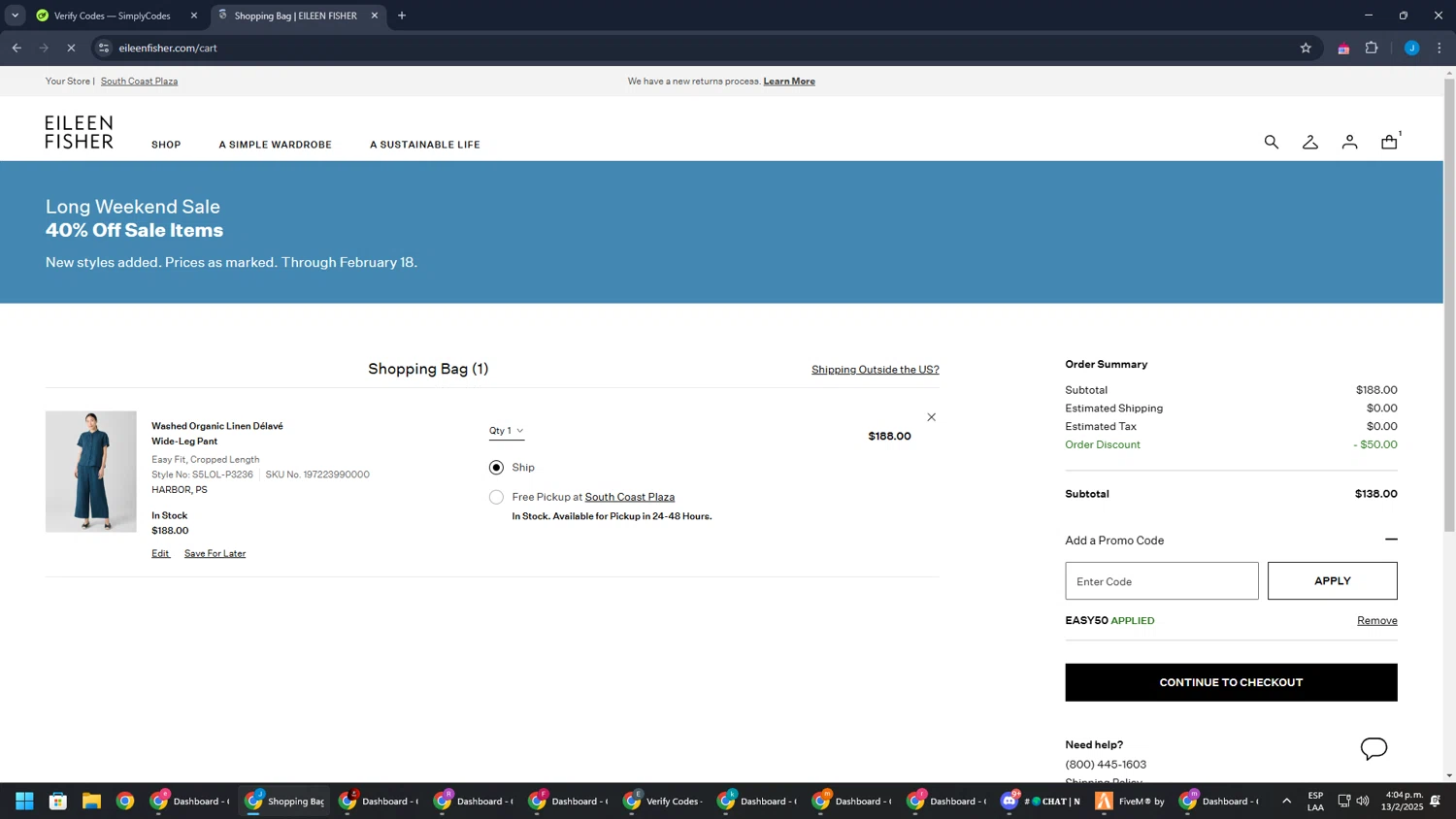Open the account person icon

tap(1349, 143)
